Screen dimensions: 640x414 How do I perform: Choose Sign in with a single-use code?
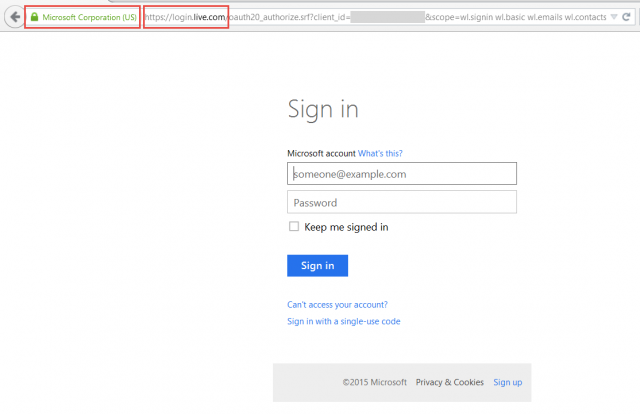344,321
